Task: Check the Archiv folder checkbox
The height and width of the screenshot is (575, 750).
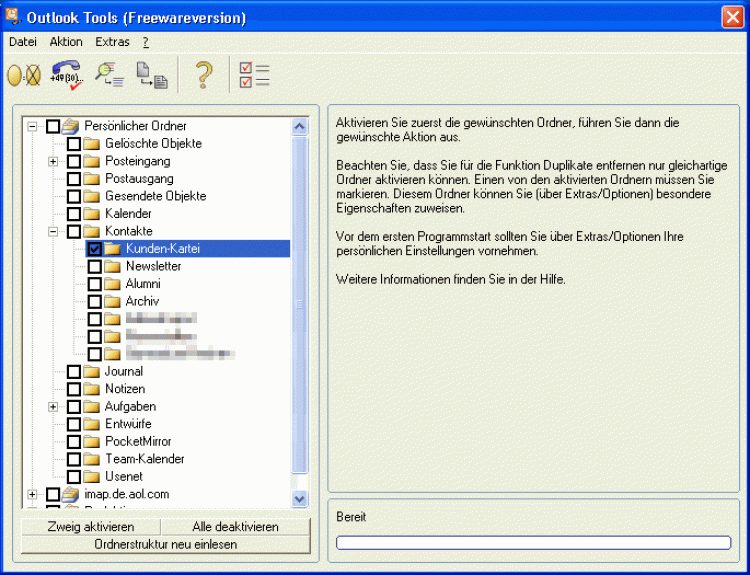Action: tap(95, 301)
